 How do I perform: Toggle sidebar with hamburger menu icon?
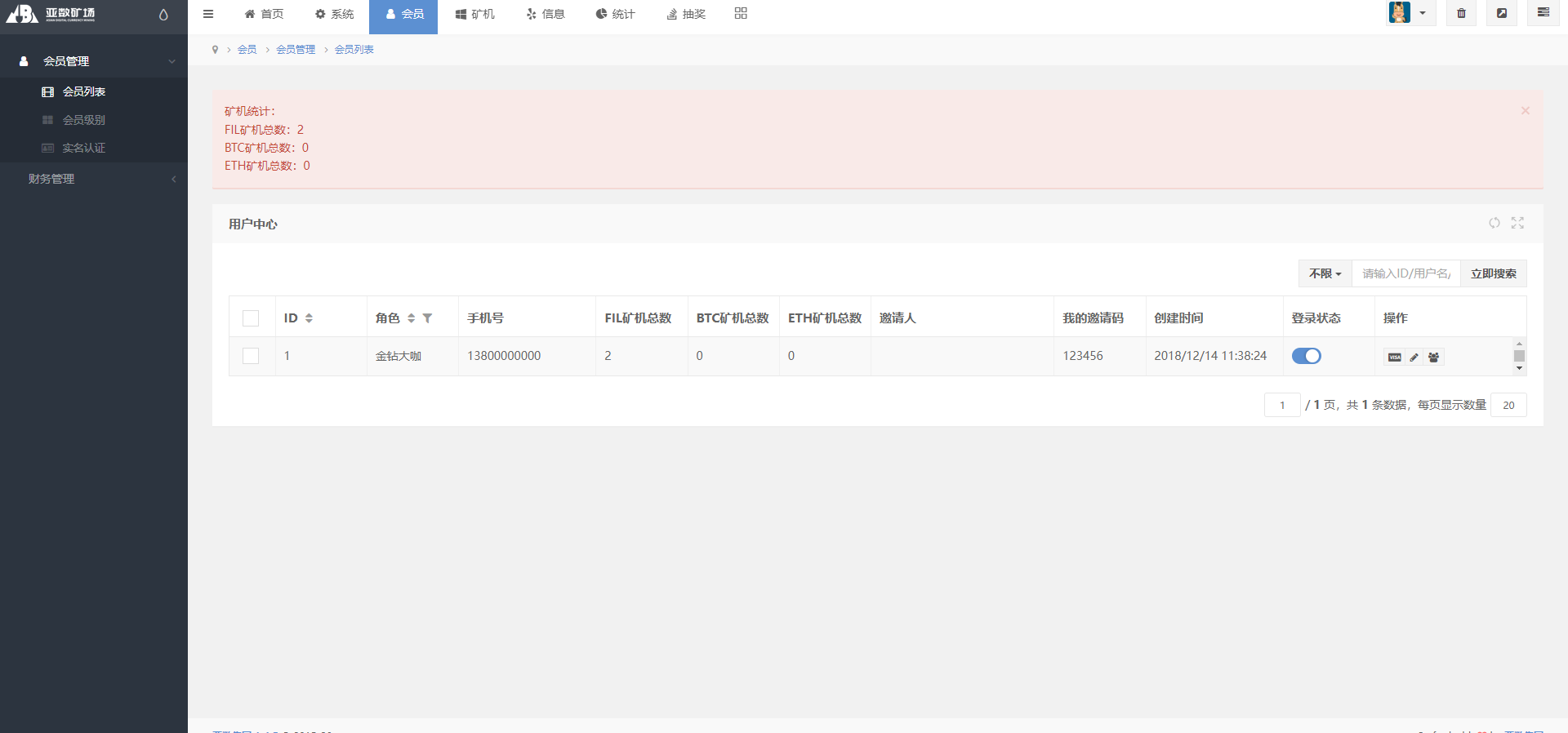(208, 14)
